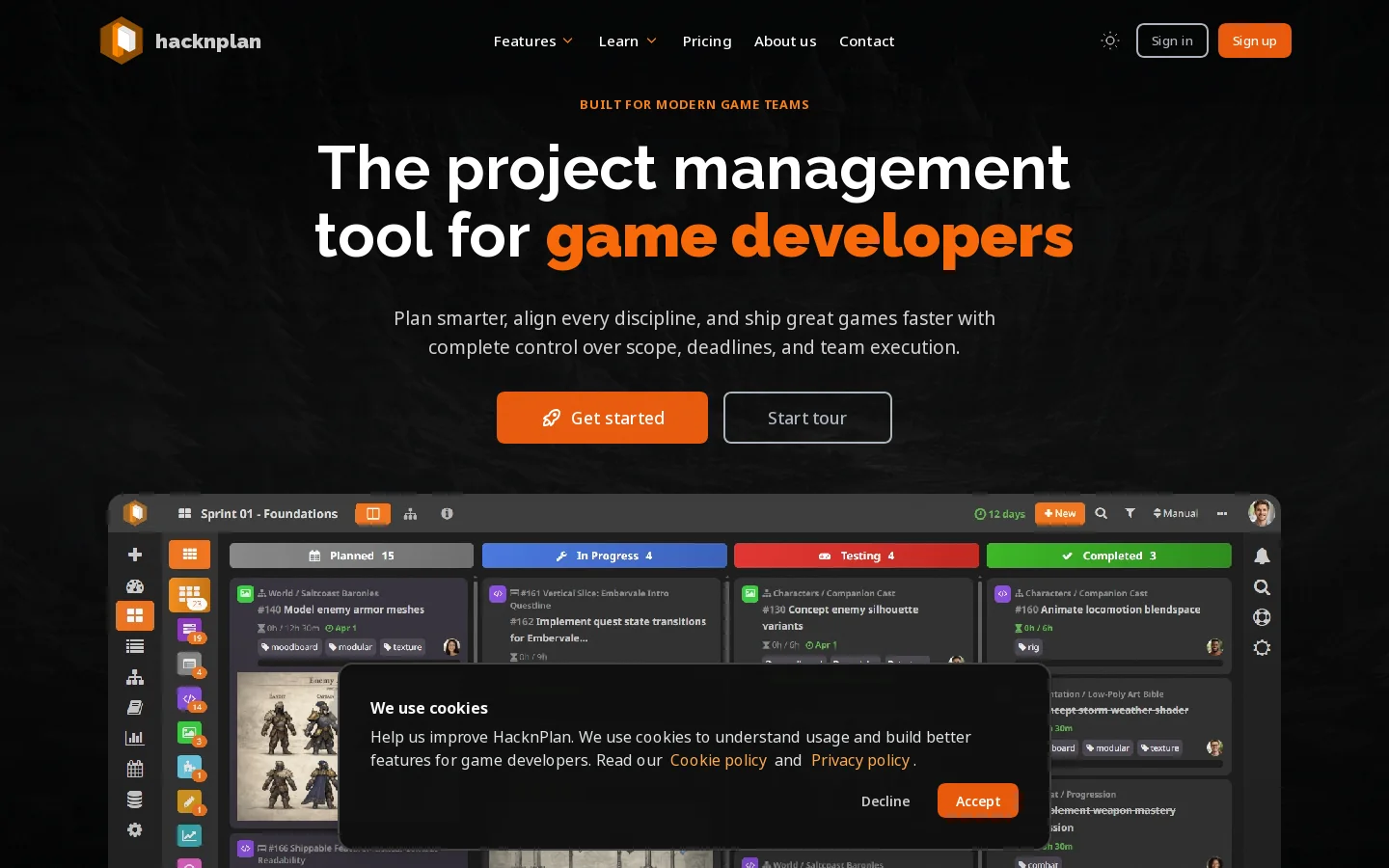The height and width of the screenshot is (868, 1389).
Task: Select the Testing column header
Action: (856, 556)
